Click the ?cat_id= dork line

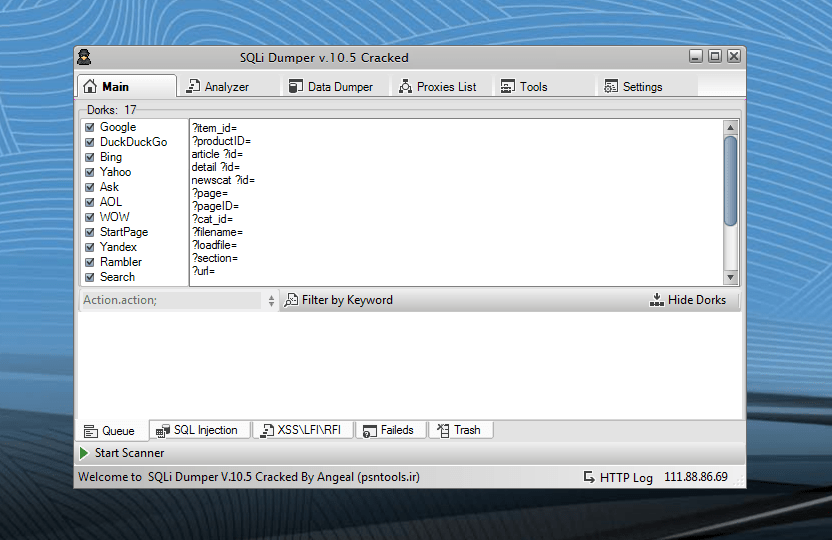click(212, 219)
